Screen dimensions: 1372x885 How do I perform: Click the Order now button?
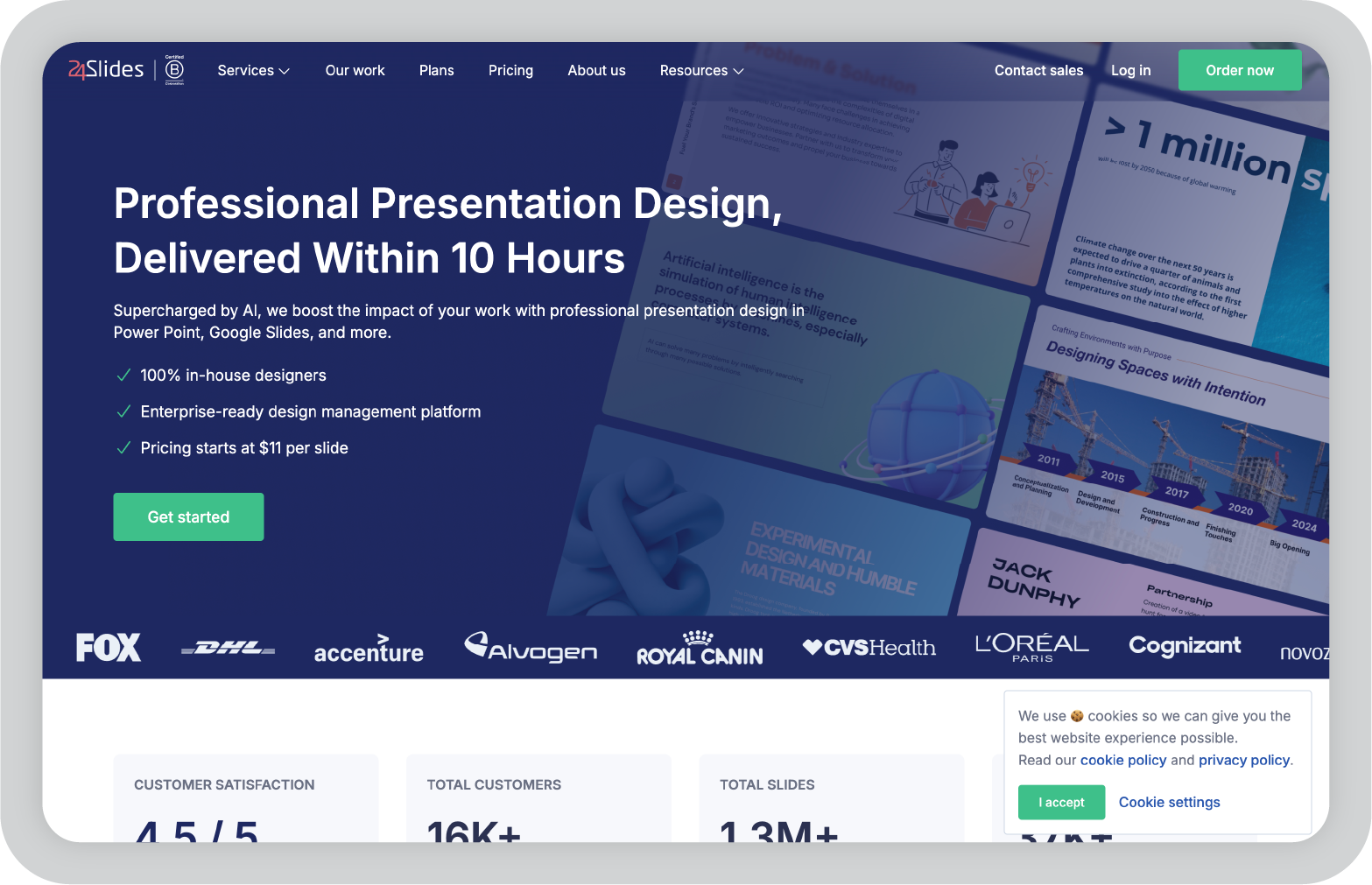(x=1240, y=70)
